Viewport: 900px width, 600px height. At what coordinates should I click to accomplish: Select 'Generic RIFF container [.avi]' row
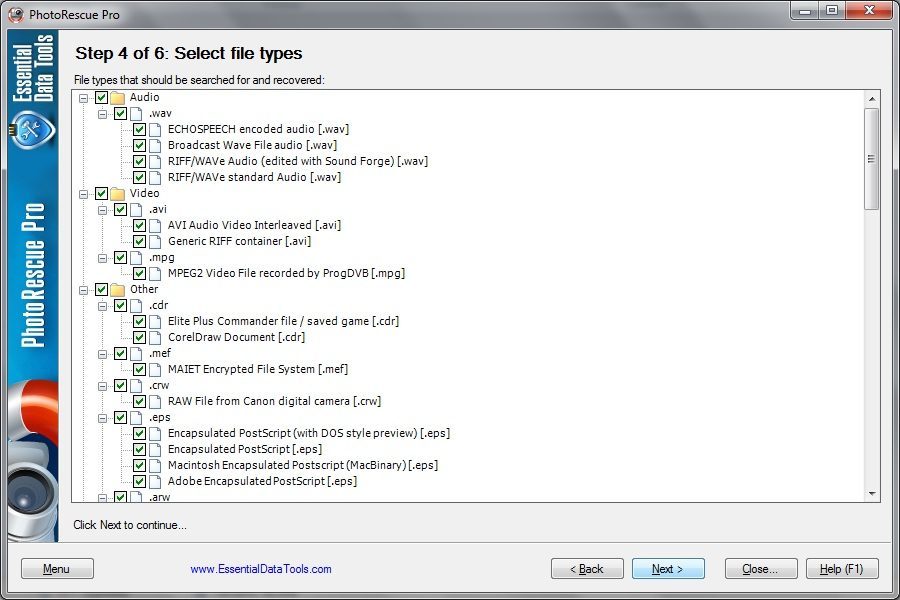click(x=239, y=241)
